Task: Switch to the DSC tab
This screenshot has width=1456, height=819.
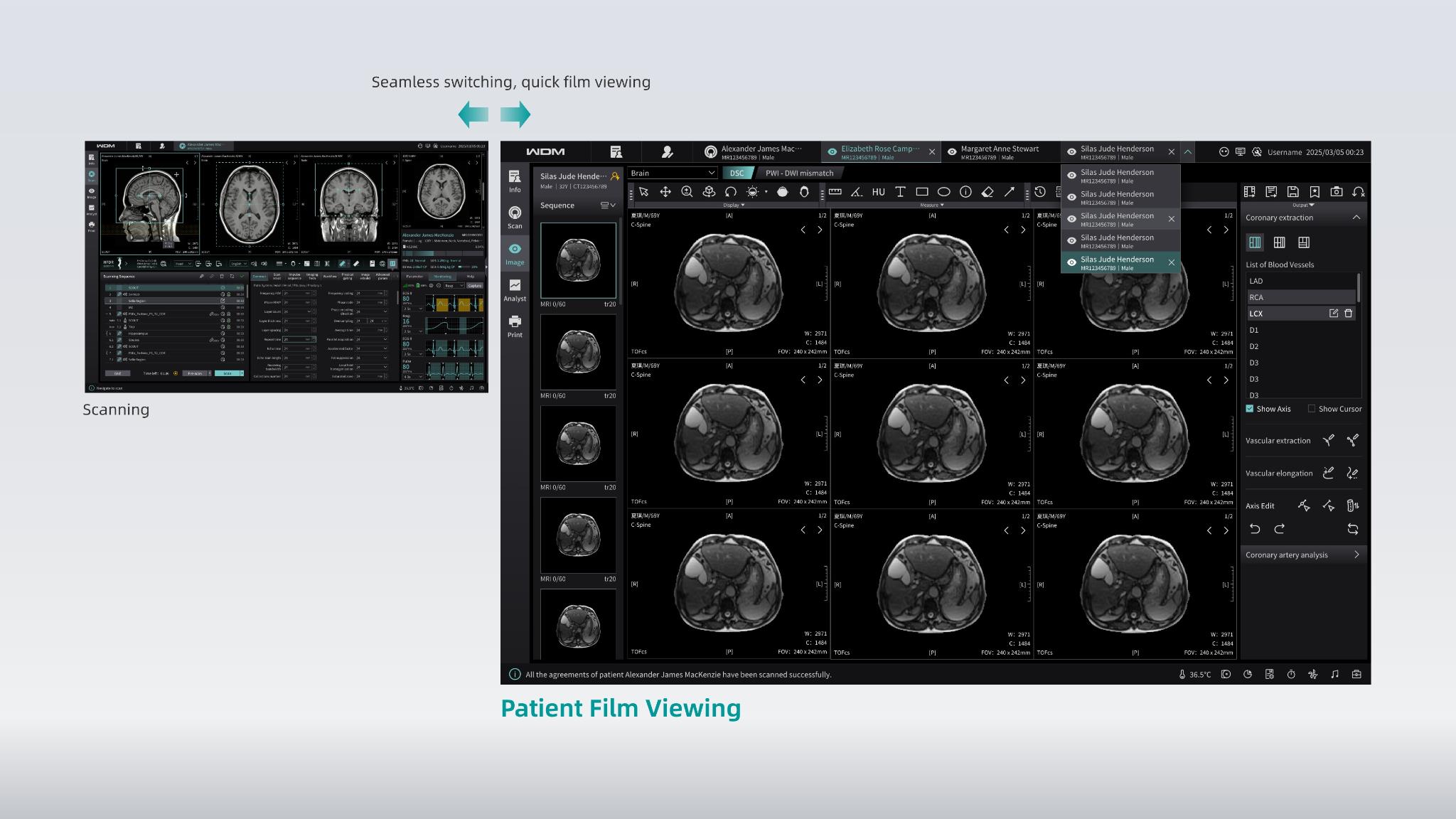Action: pyautogui.click(x=737, y=173)
